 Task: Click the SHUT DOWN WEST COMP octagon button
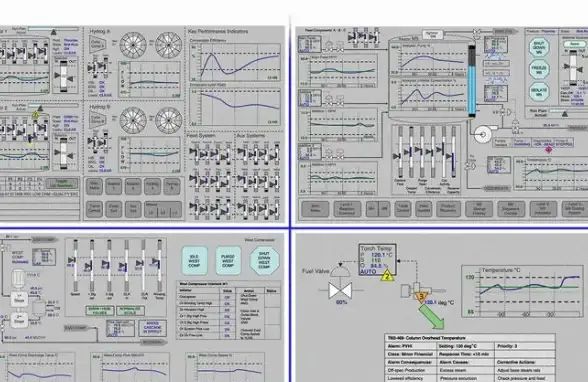point(264,260)
